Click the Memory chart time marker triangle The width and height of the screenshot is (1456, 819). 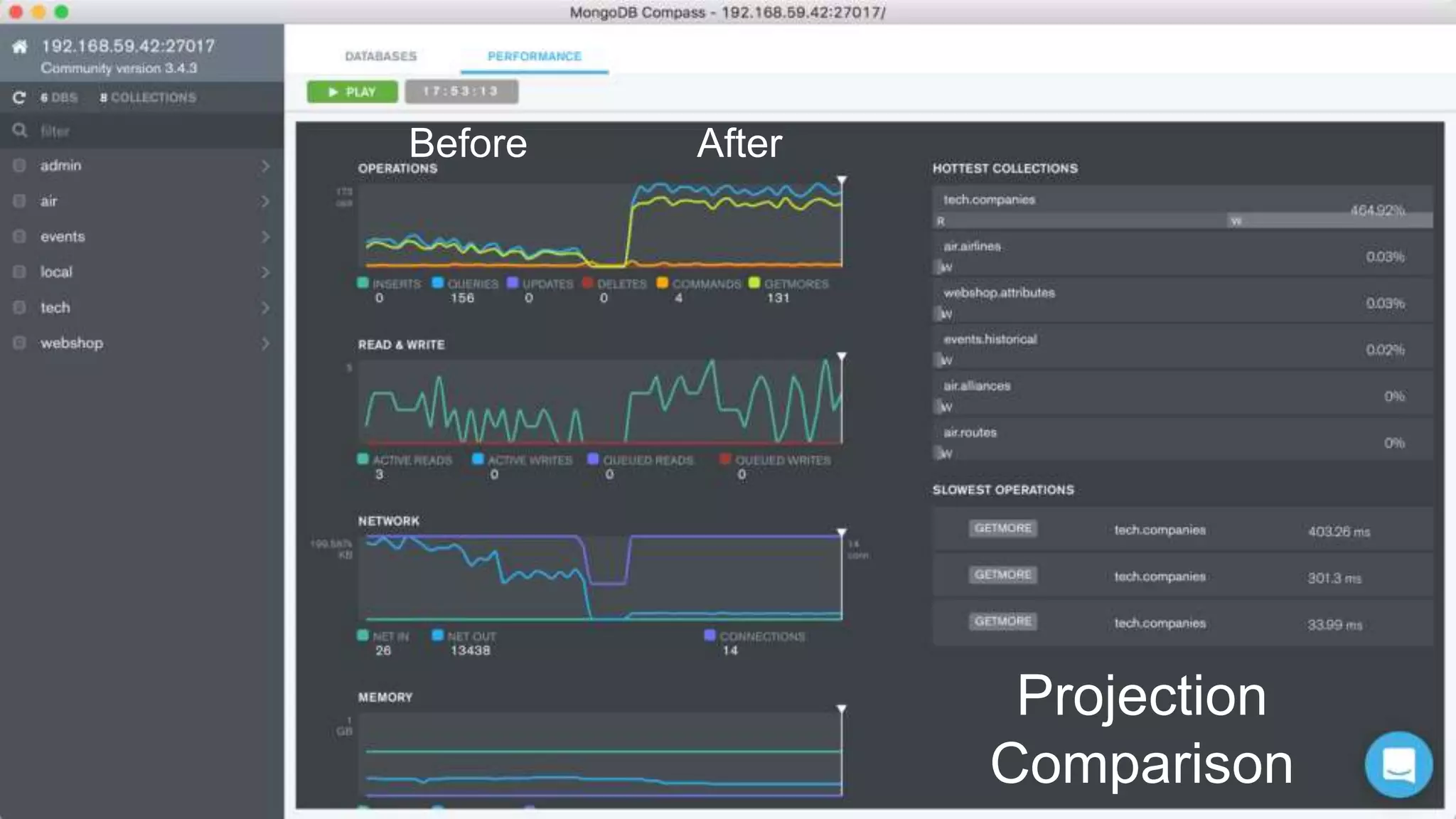tap(841, 709)
